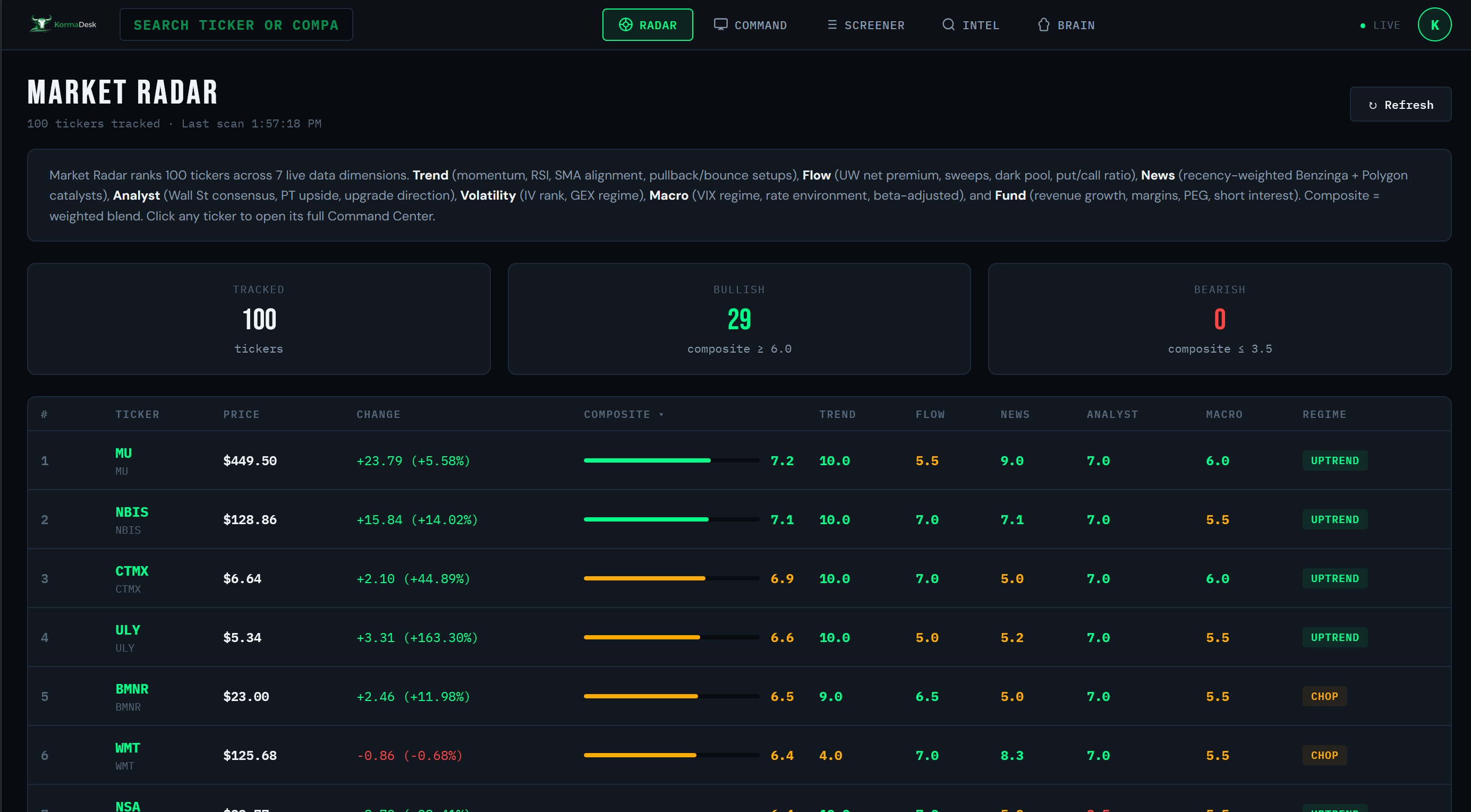Select the Radar crosshair icon in navigation
1471x812 pixels.
625,24
